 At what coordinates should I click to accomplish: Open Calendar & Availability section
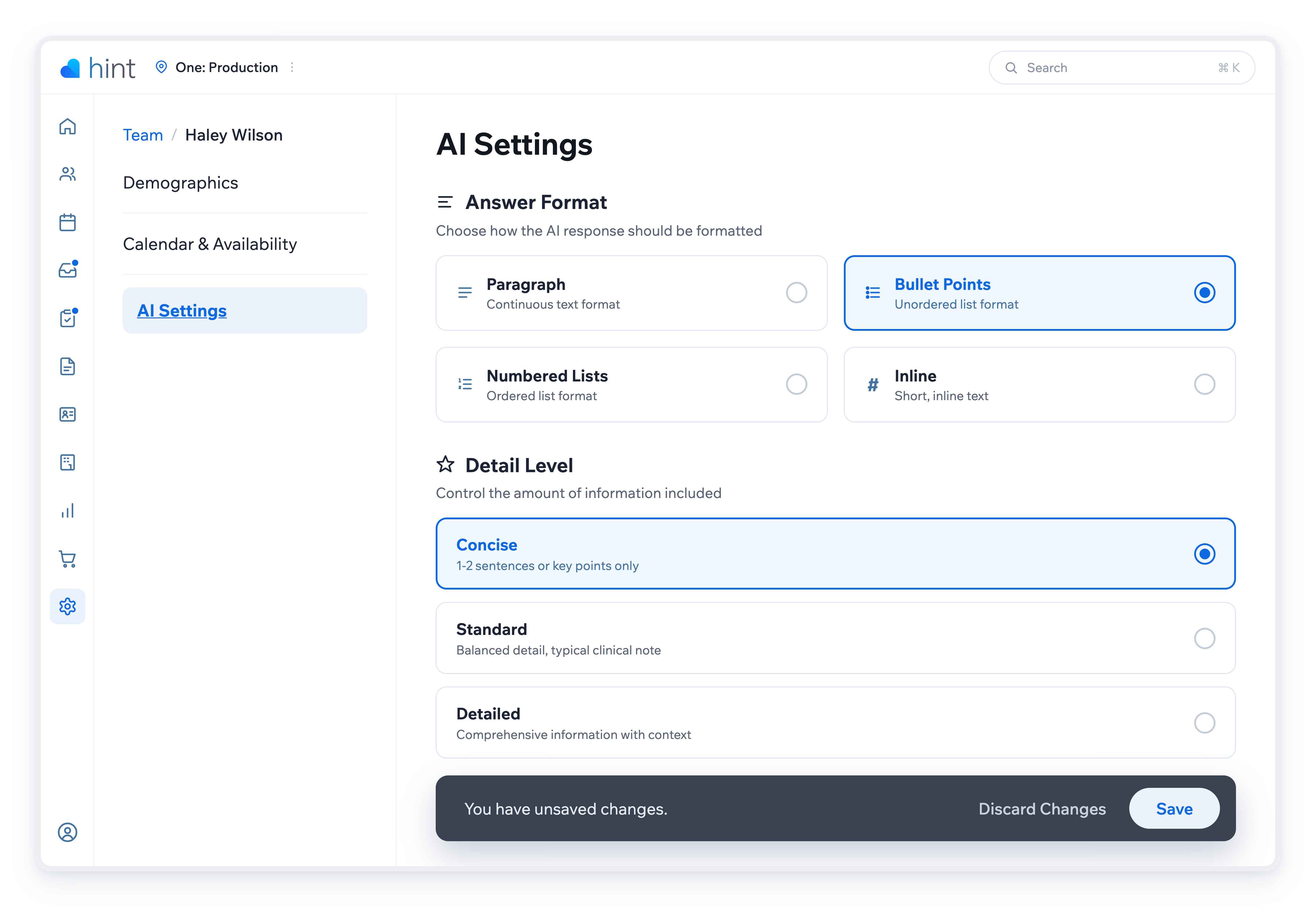pyautogui.click(x=210, y=244)
